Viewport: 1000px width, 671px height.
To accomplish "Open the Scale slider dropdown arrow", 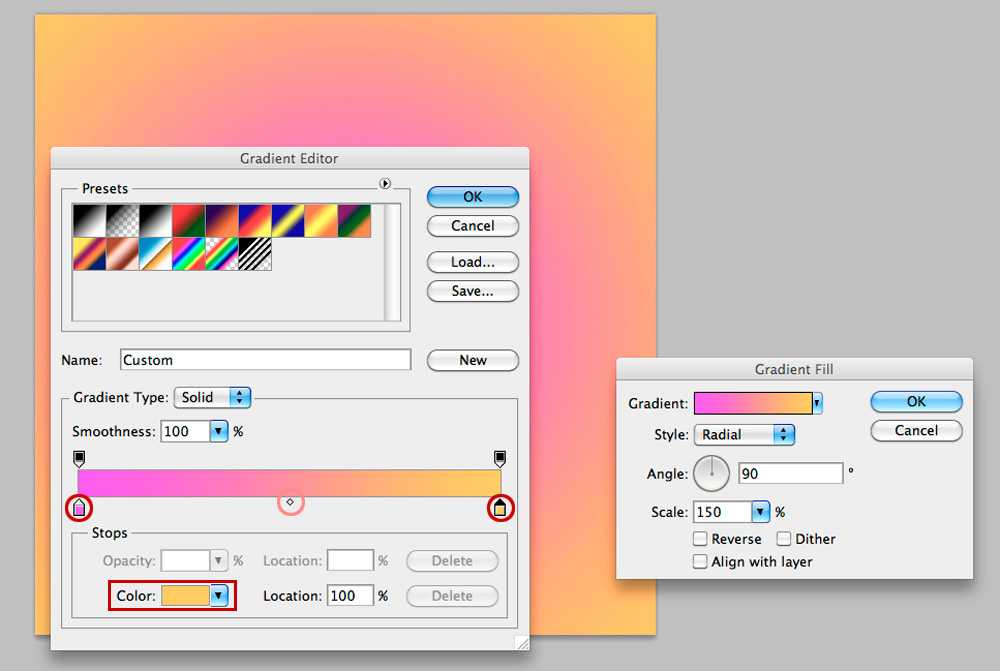I will click(x=761, y=512).
